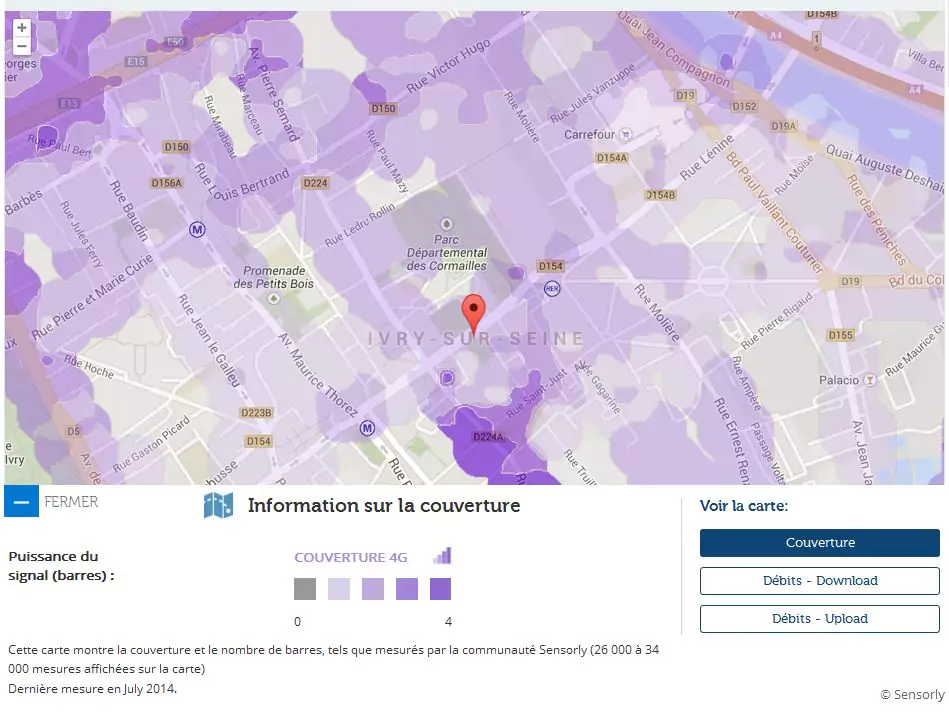949x712 pixels.
Task: Click the darkest purple 4-bar legend swatch
Action: pos(440,589)
